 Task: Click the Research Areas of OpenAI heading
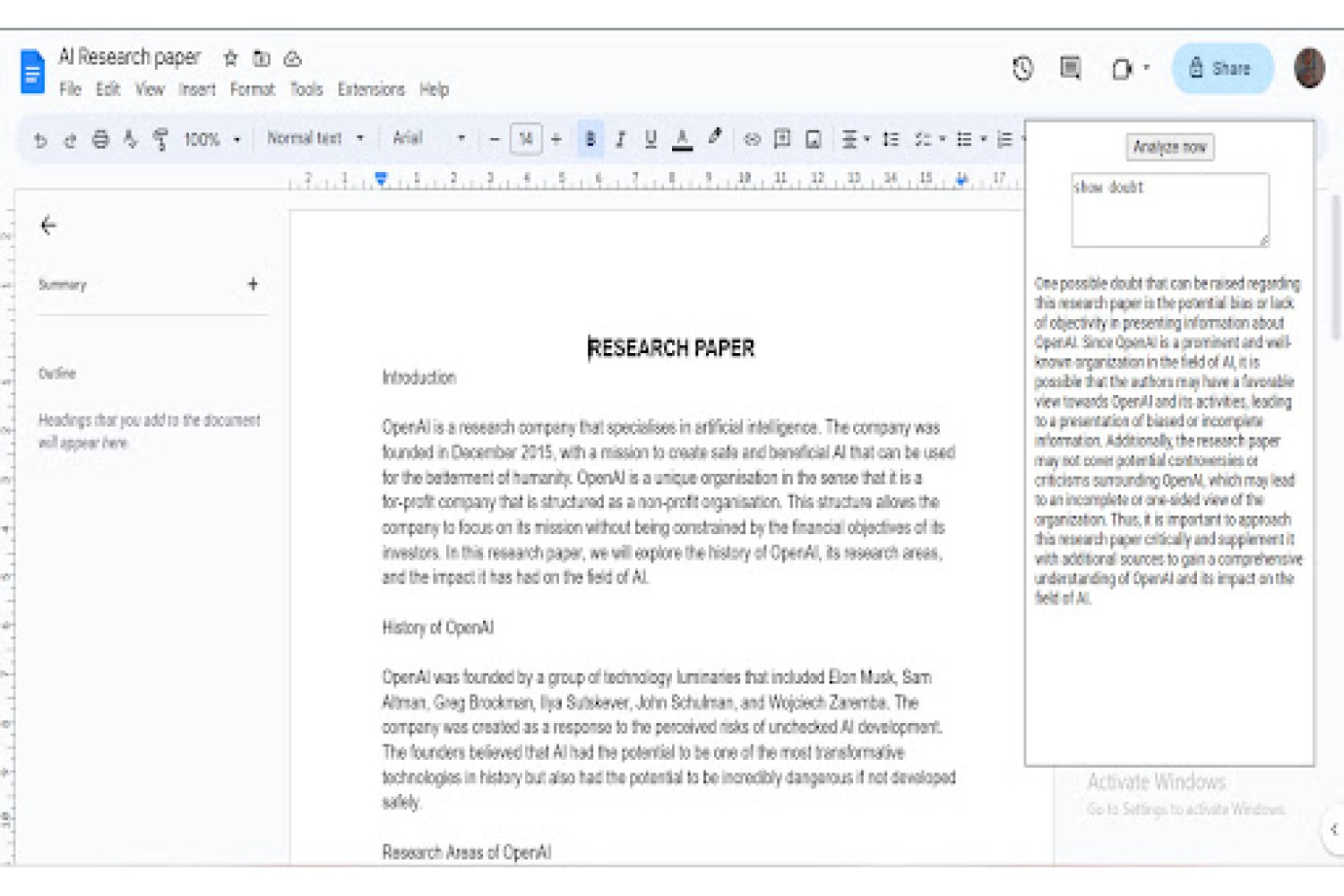click(466, 852)
